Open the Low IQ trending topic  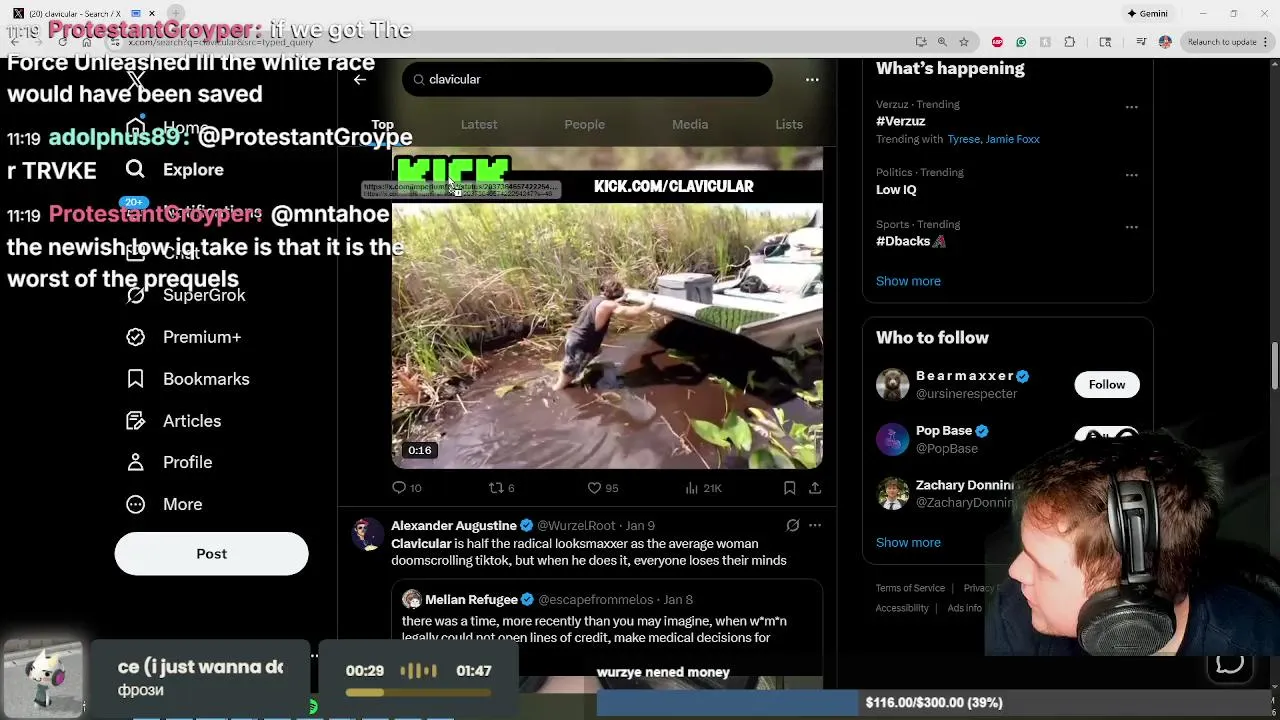coord(896,190)
